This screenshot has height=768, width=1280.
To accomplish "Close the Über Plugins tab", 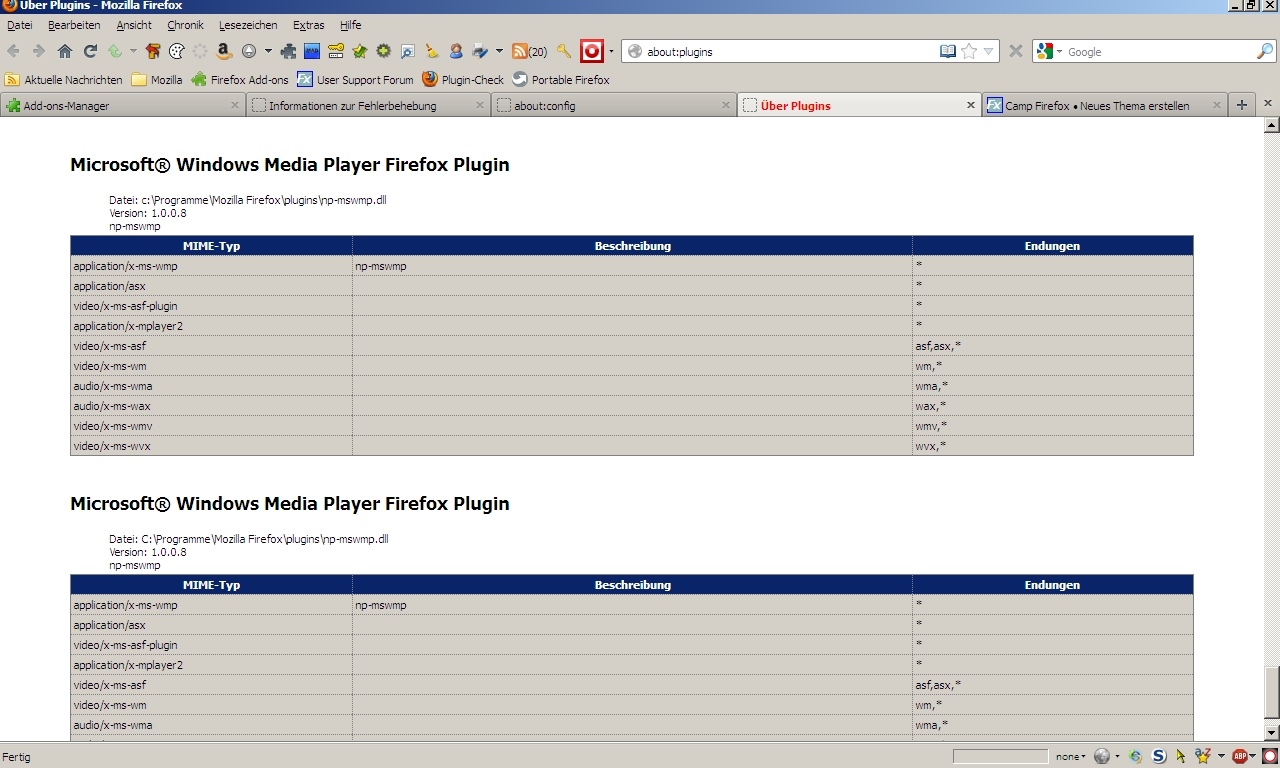I will tap(970, 105).
